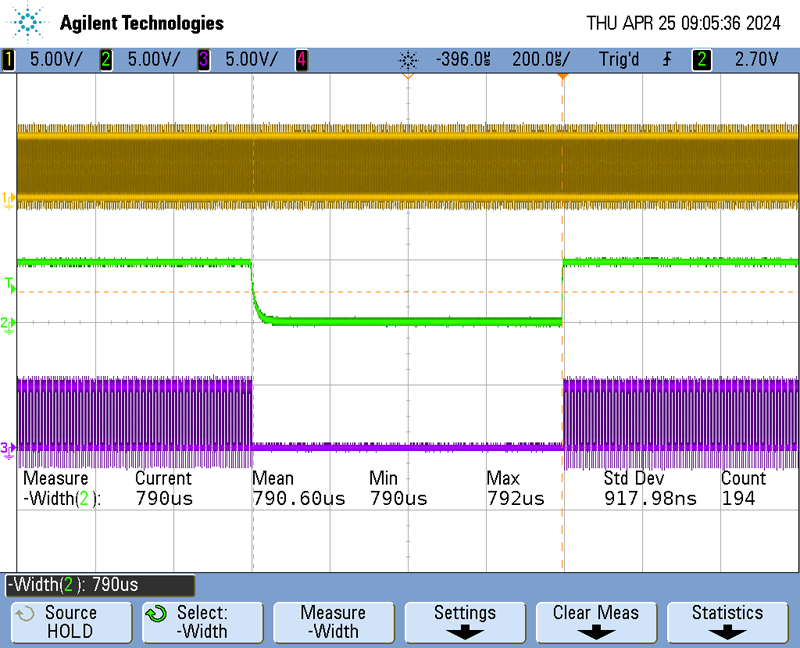Click the 200.0us/ time base readout
The height and width of the screenshot is (648, 800).
[541, 60]
